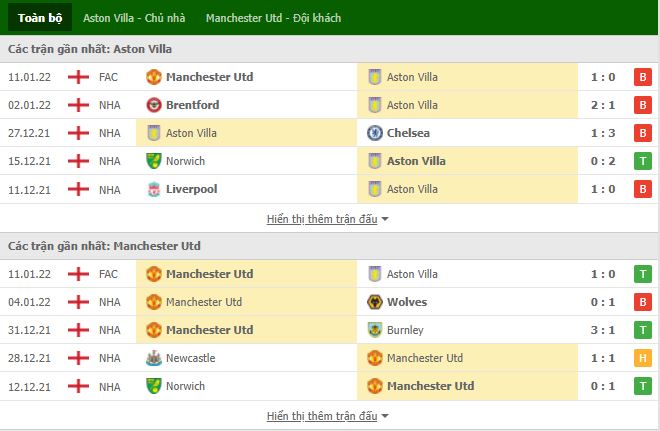The width and height of the screenshot is (660, 431).
Task: Open the Wolves team link
Action: tap(407, 302)
